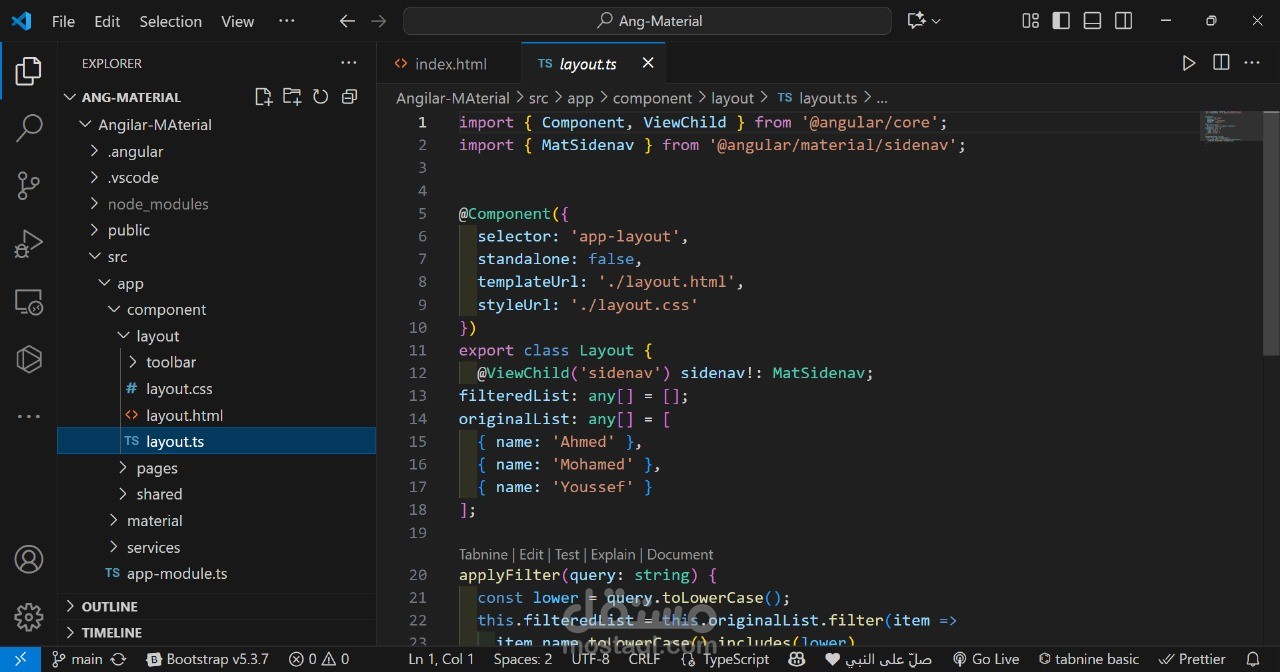Viewport: 1280px width, 672px height.
Task: Open the Source Control view
Action: pos(29,185)
